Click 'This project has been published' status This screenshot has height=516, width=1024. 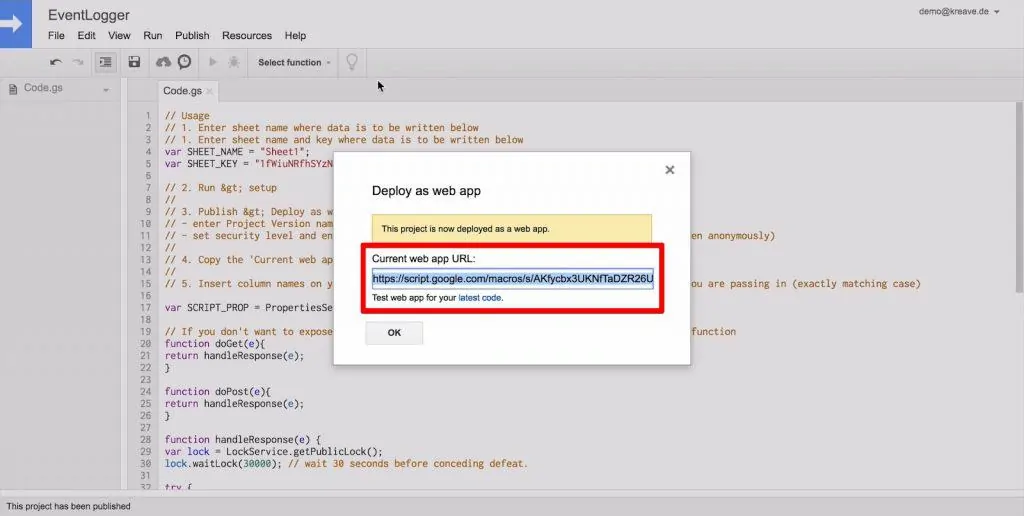point(69,506)
